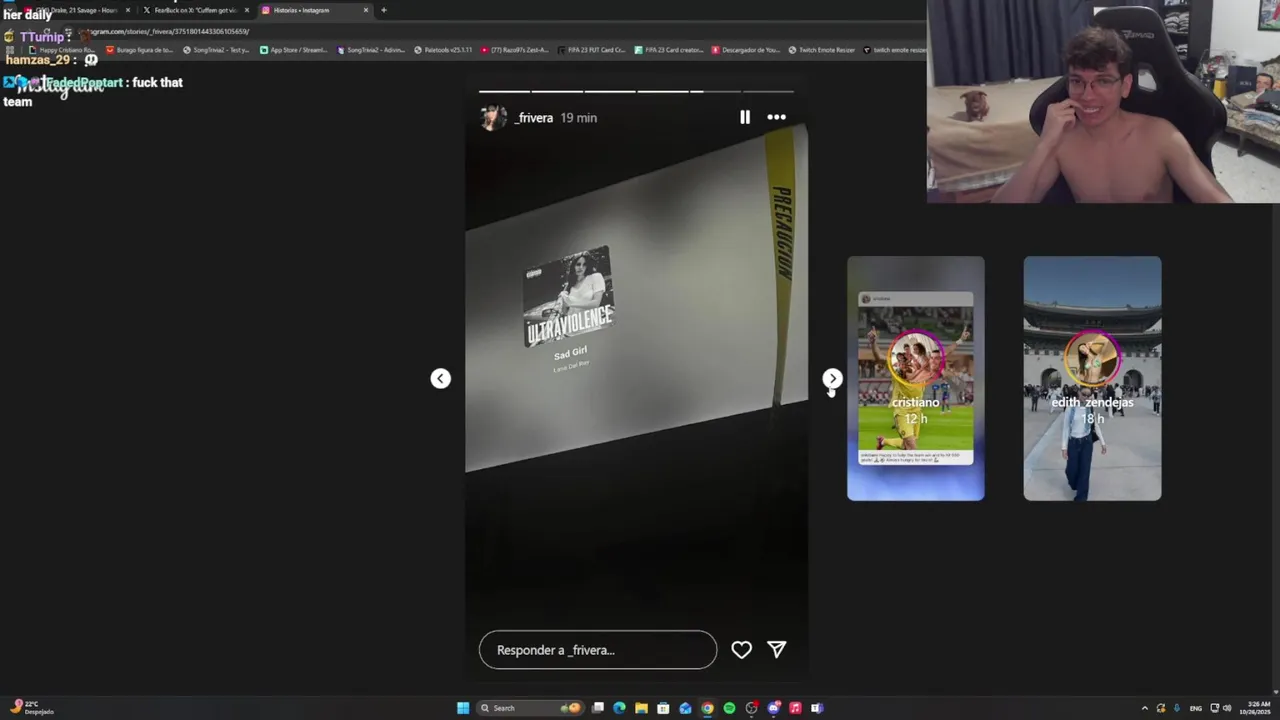The image size is (1280, 720).
Task: Open the SongTrivia2 Test bookmark
Action: click(x=216, y=50)
